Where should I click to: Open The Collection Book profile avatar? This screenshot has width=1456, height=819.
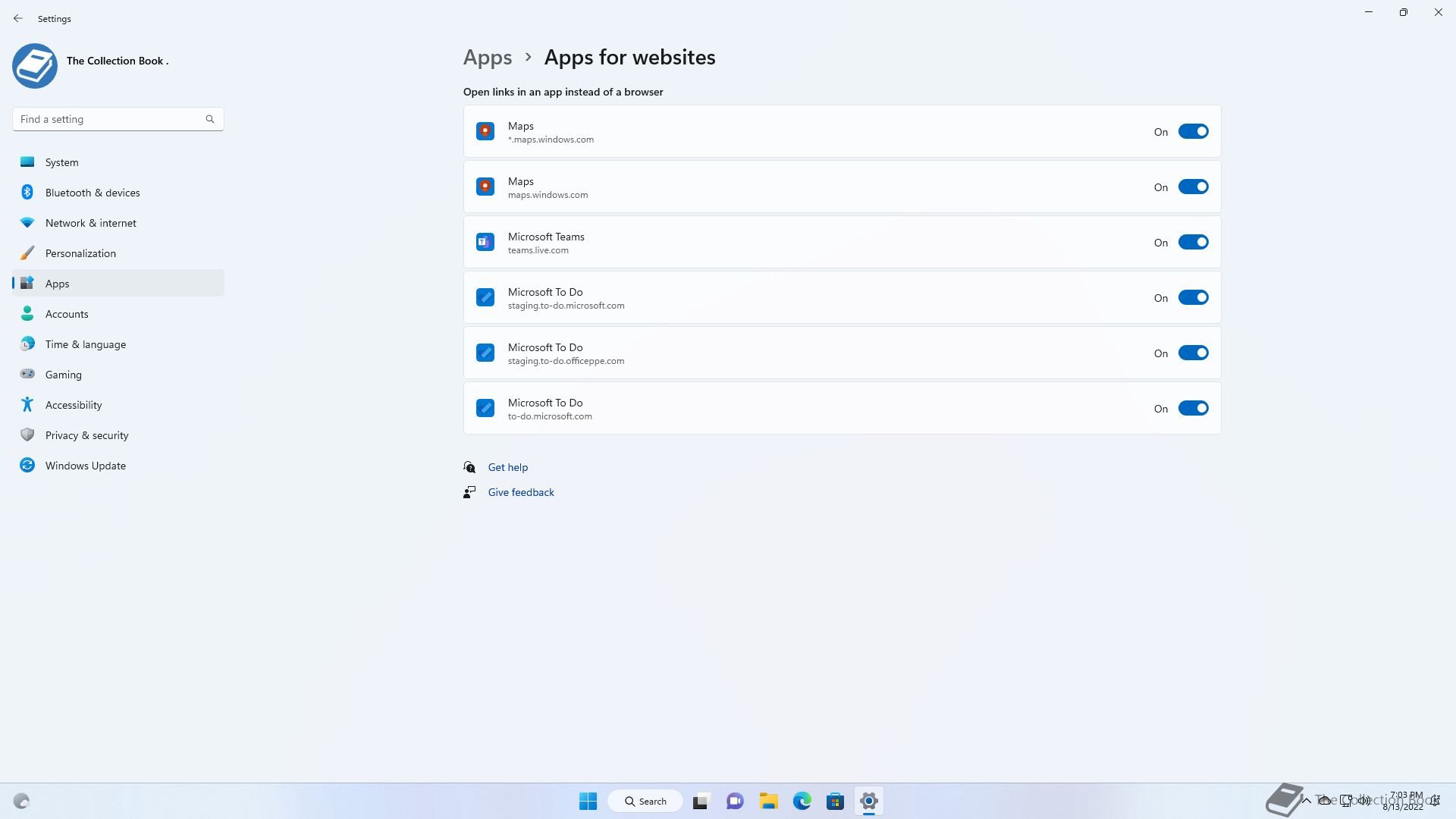tap(35, 66)
